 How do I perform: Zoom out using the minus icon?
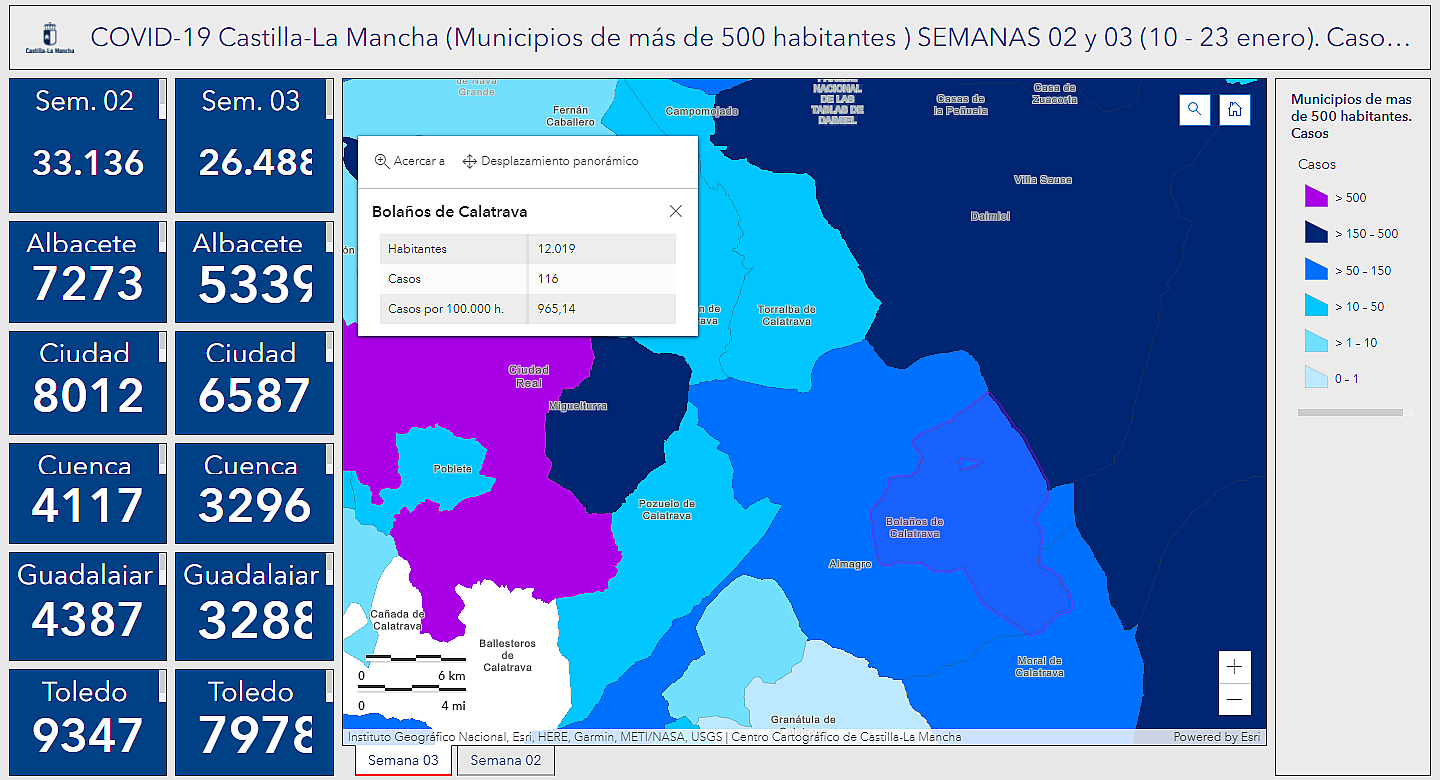click(x=1235, y=701)
